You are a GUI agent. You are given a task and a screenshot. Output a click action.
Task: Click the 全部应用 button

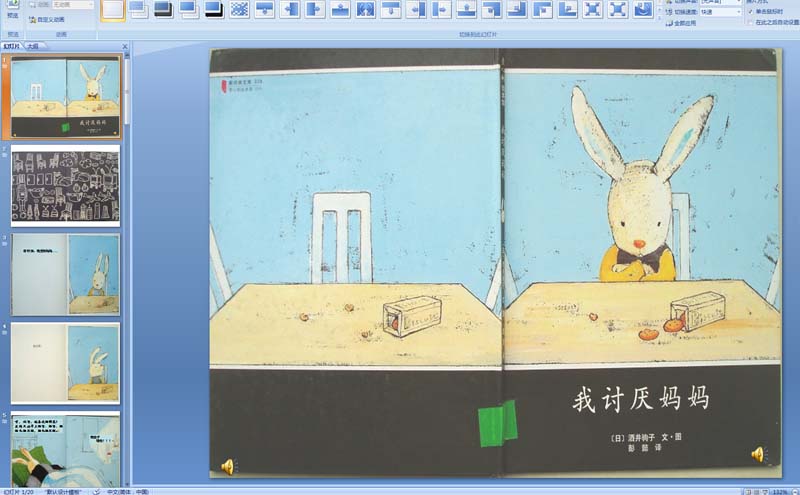pos(681,23)
